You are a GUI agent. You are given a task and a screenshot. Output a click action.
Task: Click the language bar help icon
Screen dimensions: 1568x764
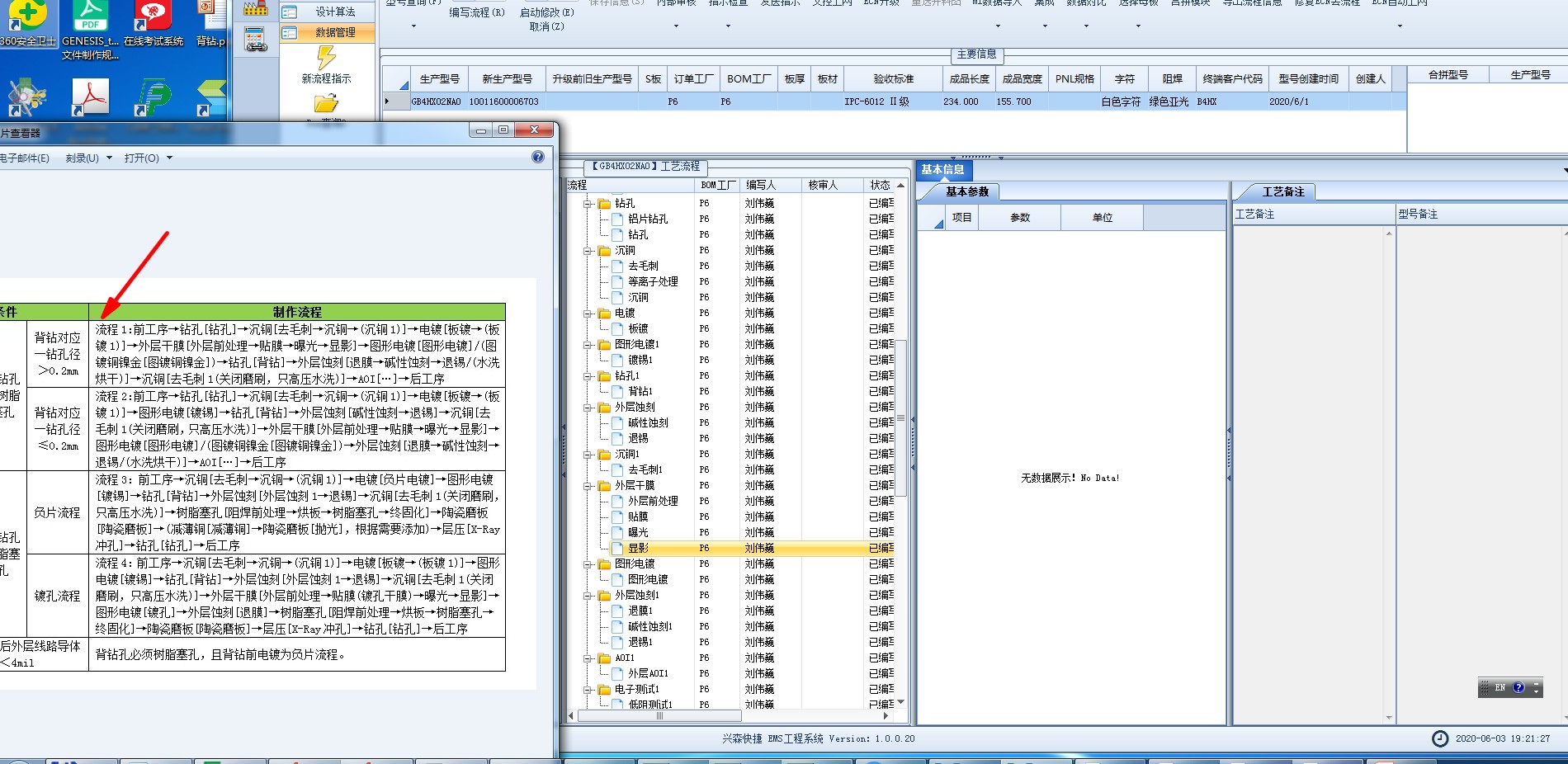pos(1518,687)
